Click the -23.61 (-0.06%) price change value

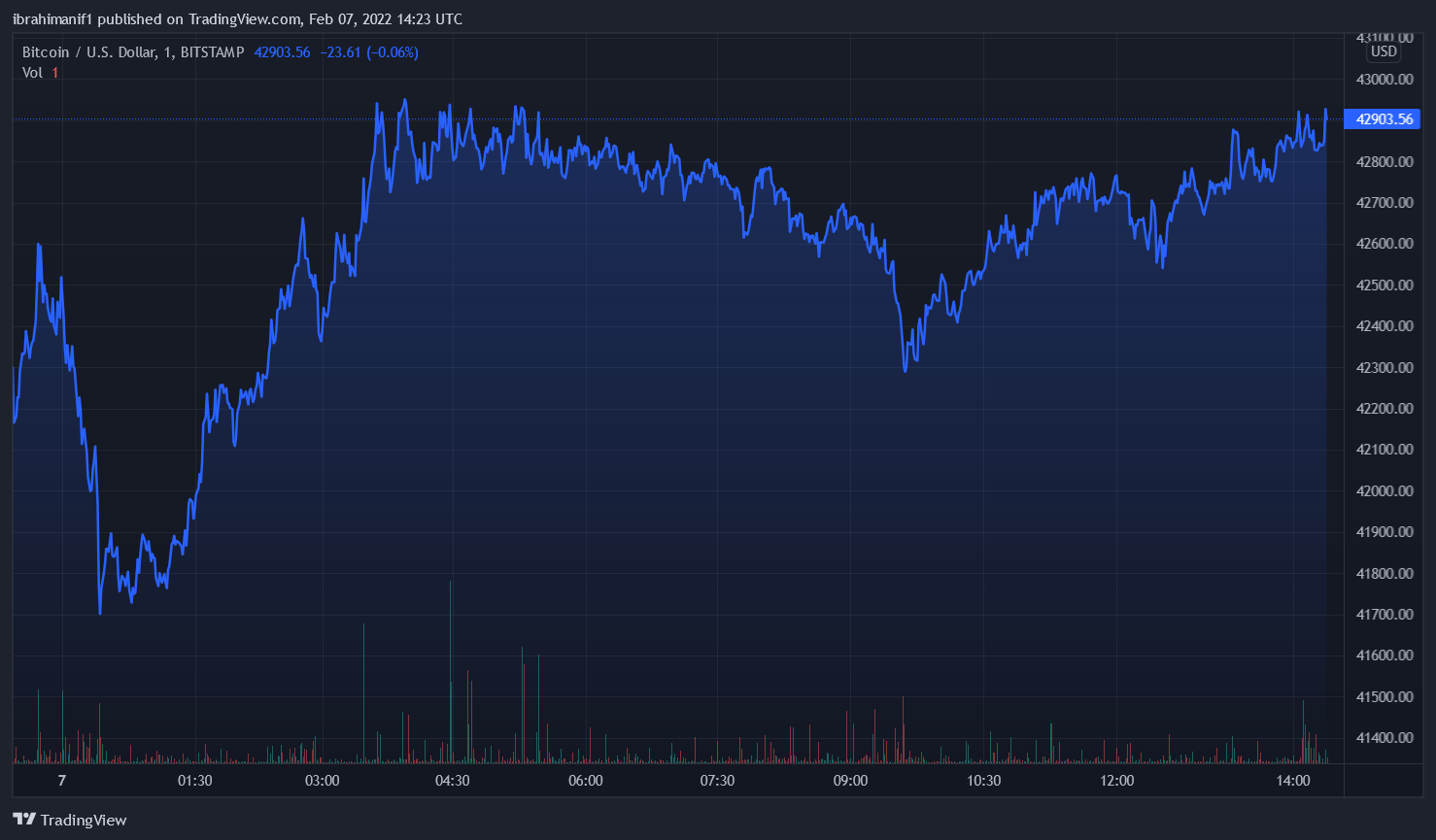(369, 52)
